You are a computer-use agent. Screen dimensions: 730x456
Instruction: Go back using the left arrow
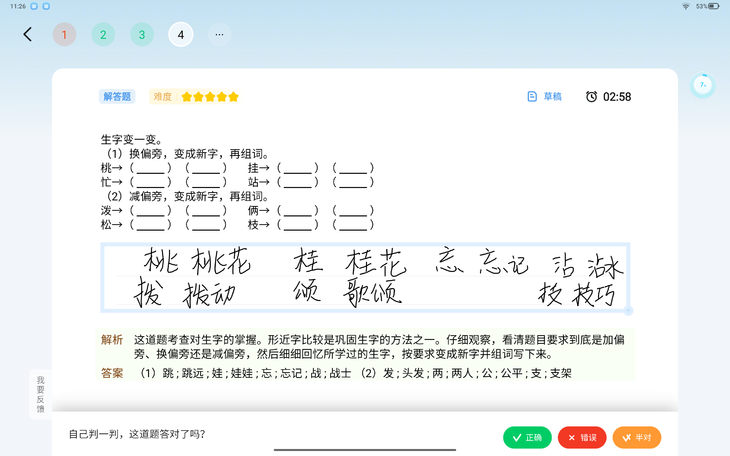27,34
